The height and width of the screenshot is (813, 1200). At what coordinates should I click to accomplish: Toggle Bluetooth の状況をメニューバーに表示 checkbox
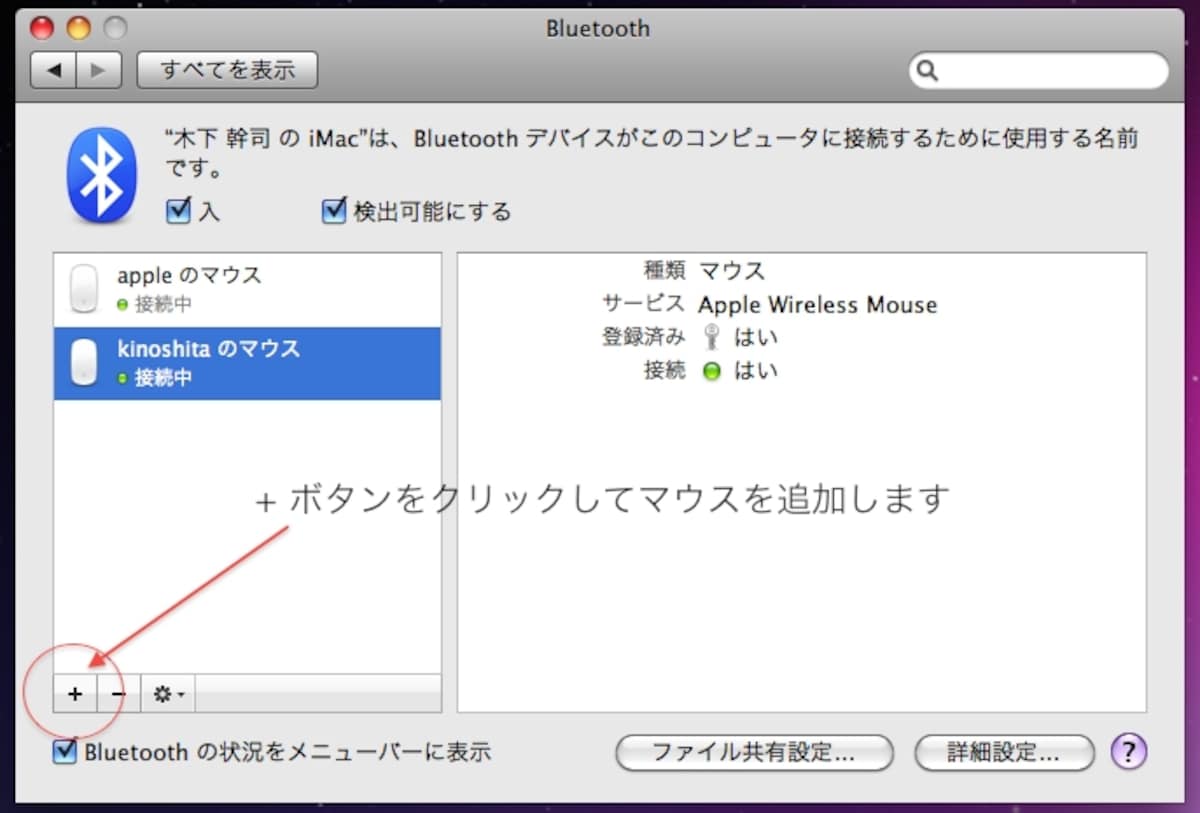point(65,752)
